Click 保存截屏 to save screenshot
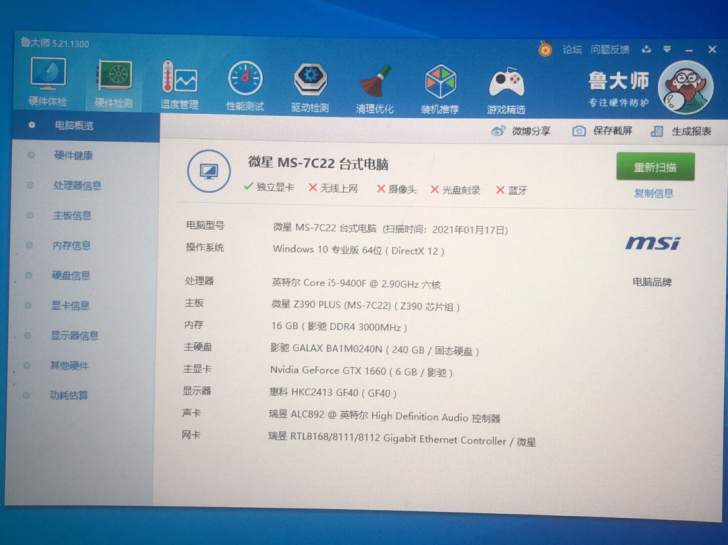728x545 pixels. point(603,131)
